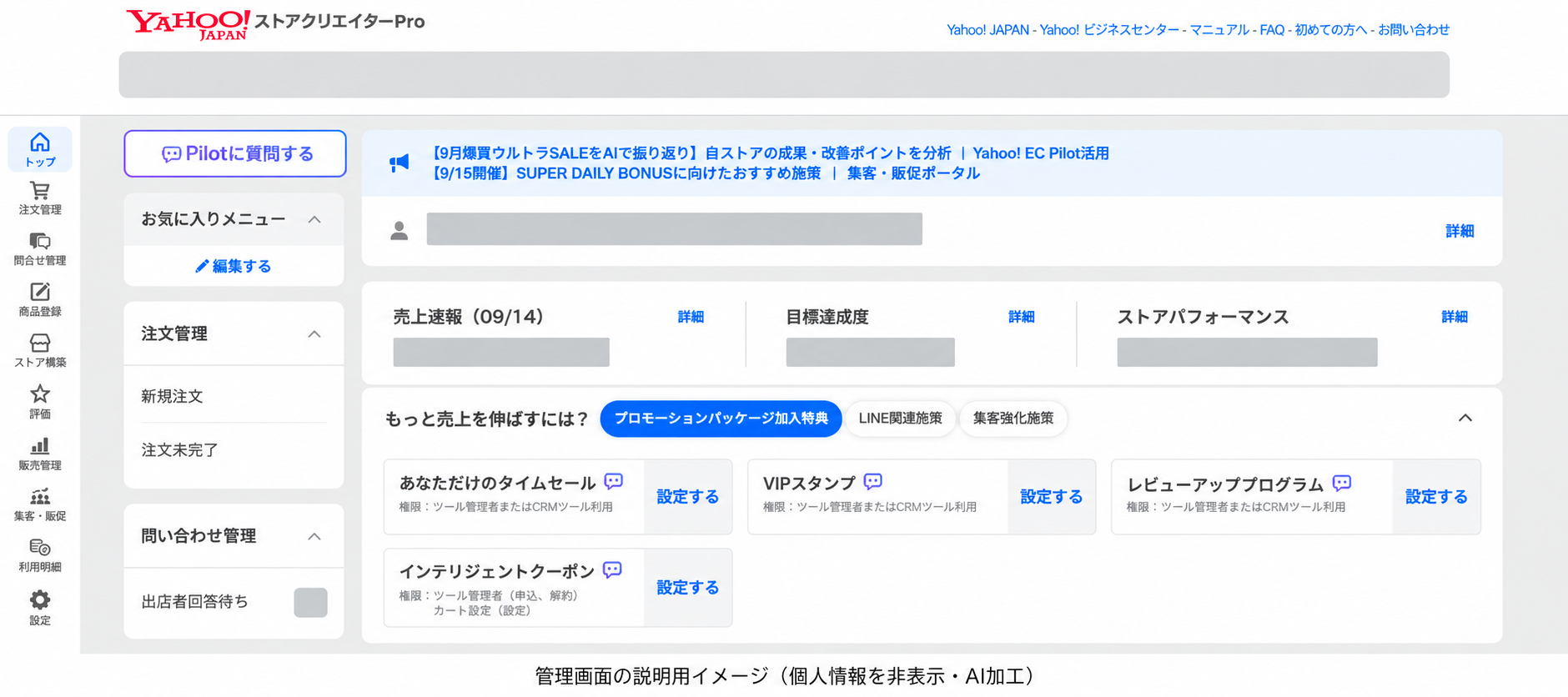Click 設定する for インテリジェントクーポン
Image resolution: width=1568 pixels, height=697 pixels.
[688, 588]
